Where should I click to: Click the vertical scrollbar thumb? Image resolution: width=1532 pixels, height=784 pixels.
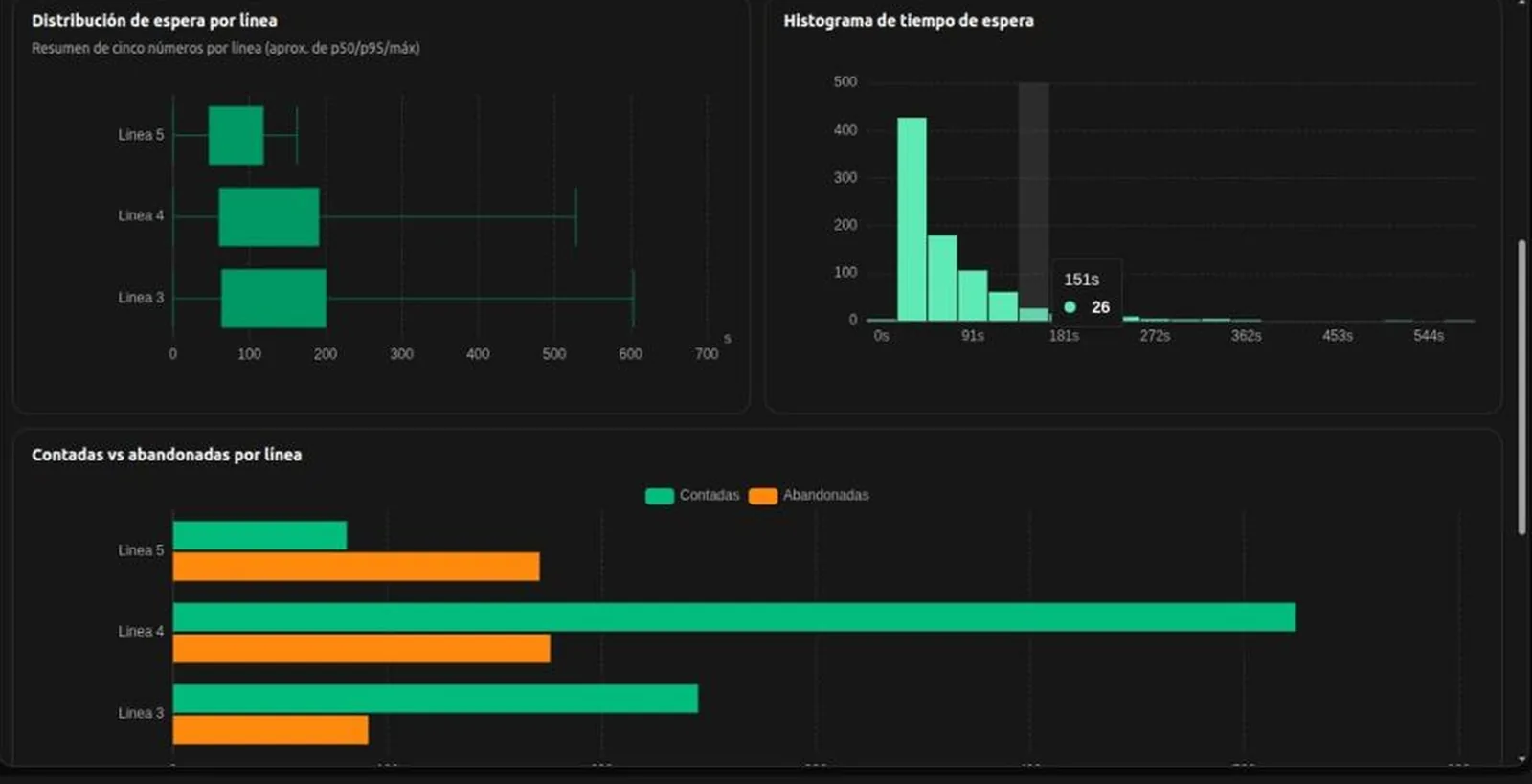pyautogui.click(x=1521, y=388)
